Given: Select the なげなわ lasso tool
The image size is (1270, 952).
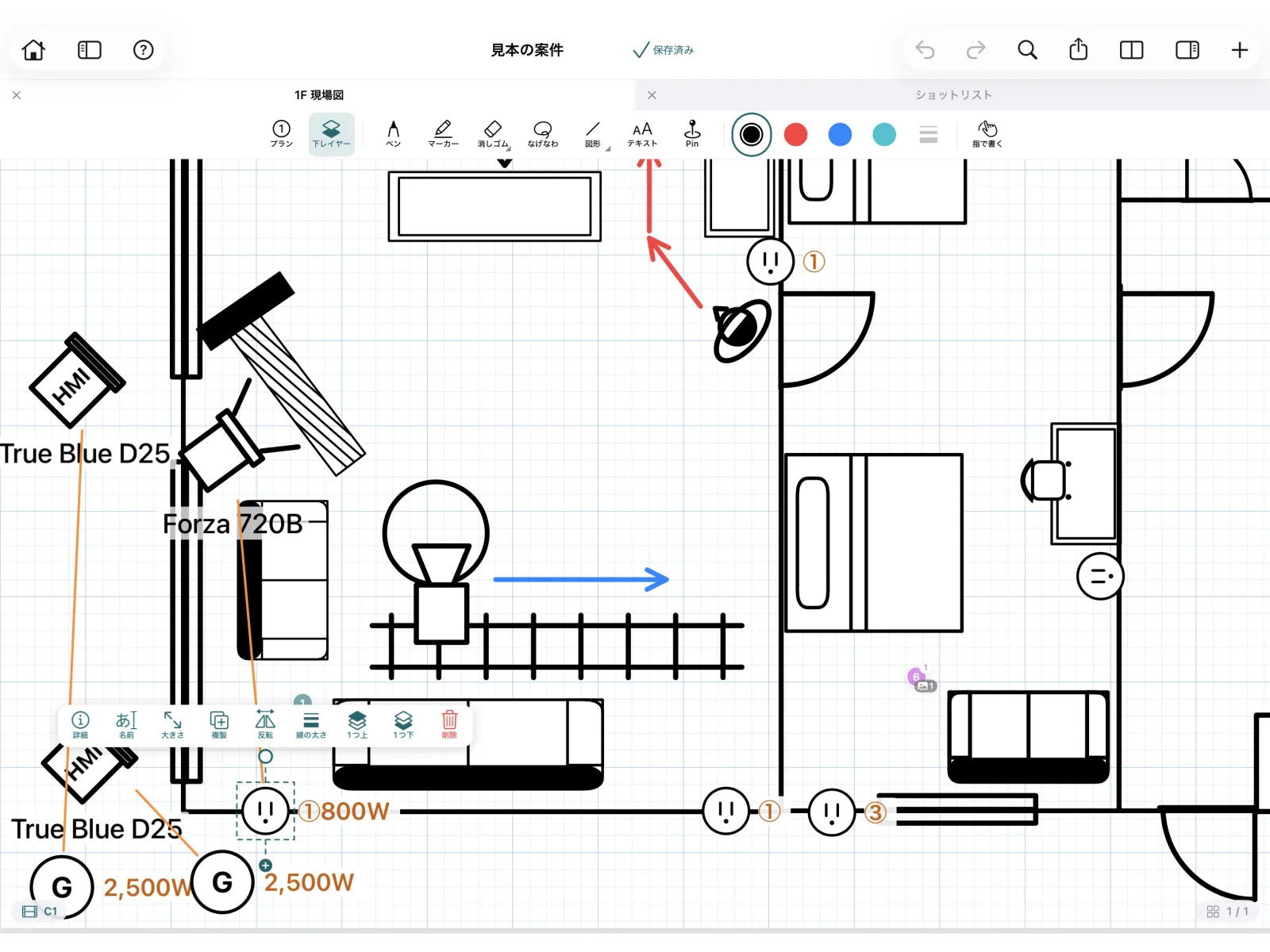Looking at the screenshot, I should 543,134.
